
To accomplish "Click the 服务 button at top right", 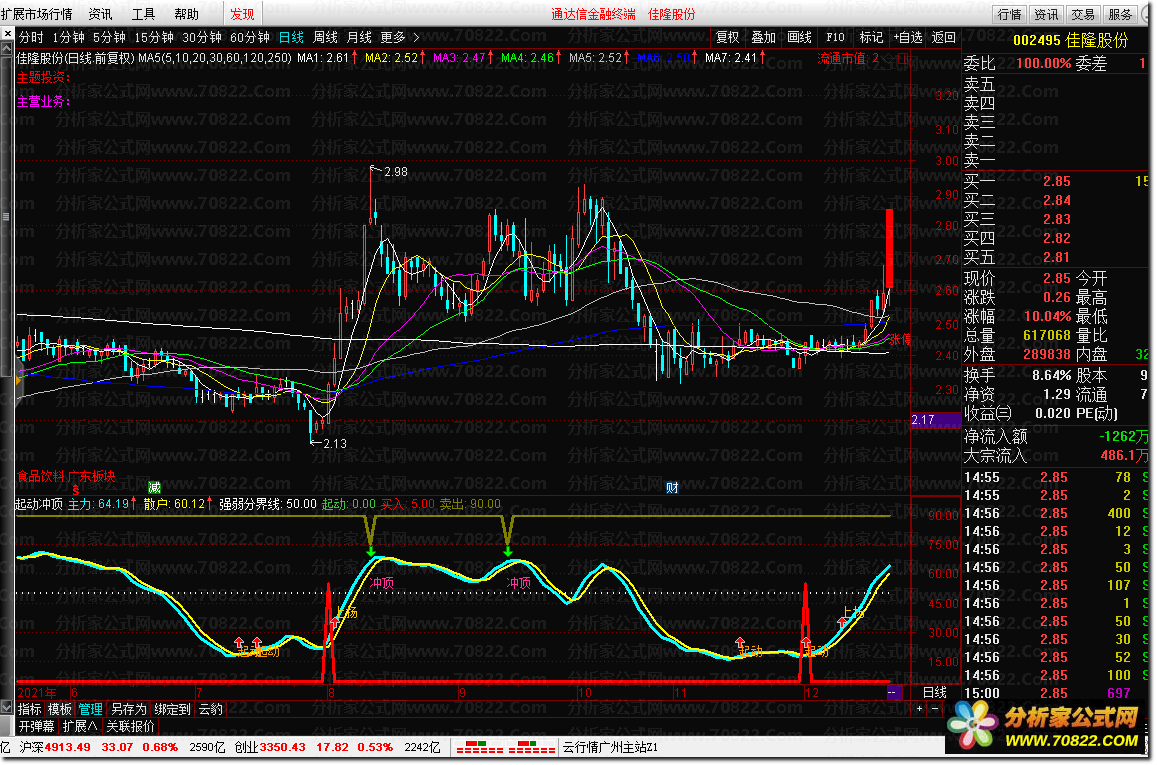I will point(1120,14).
